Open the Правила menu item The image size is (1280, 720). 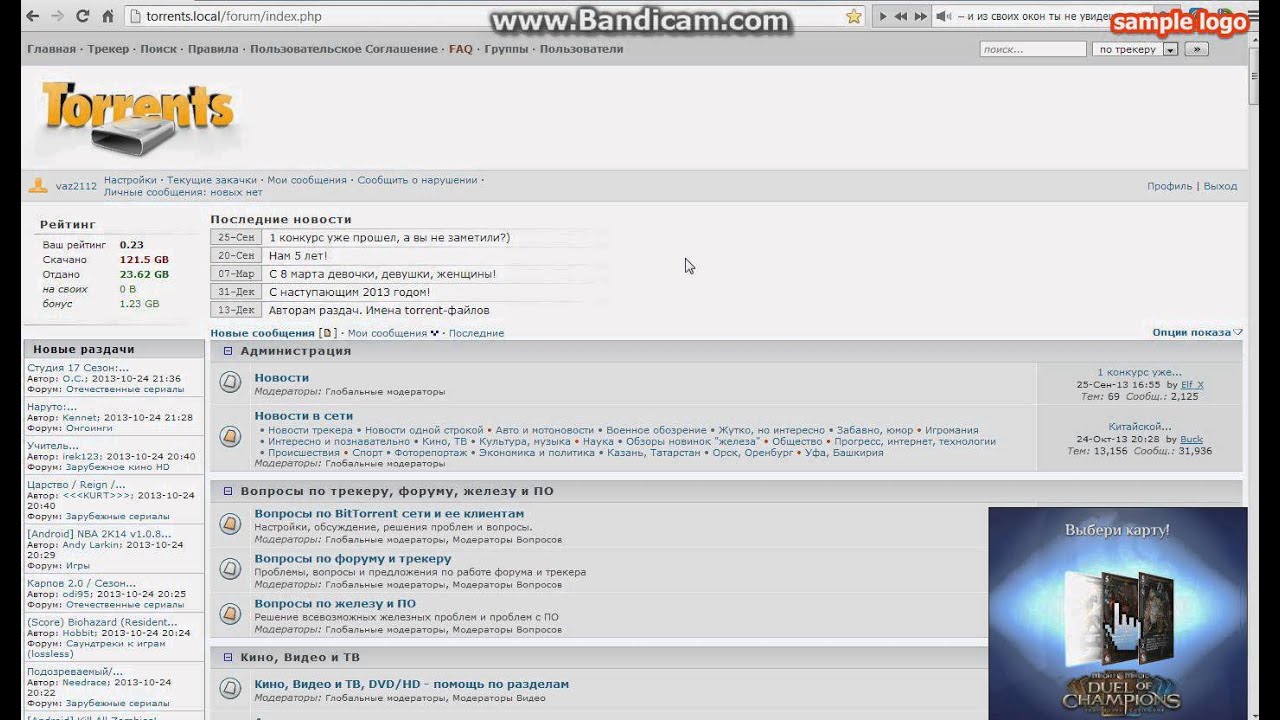click(x=213, y=49)
